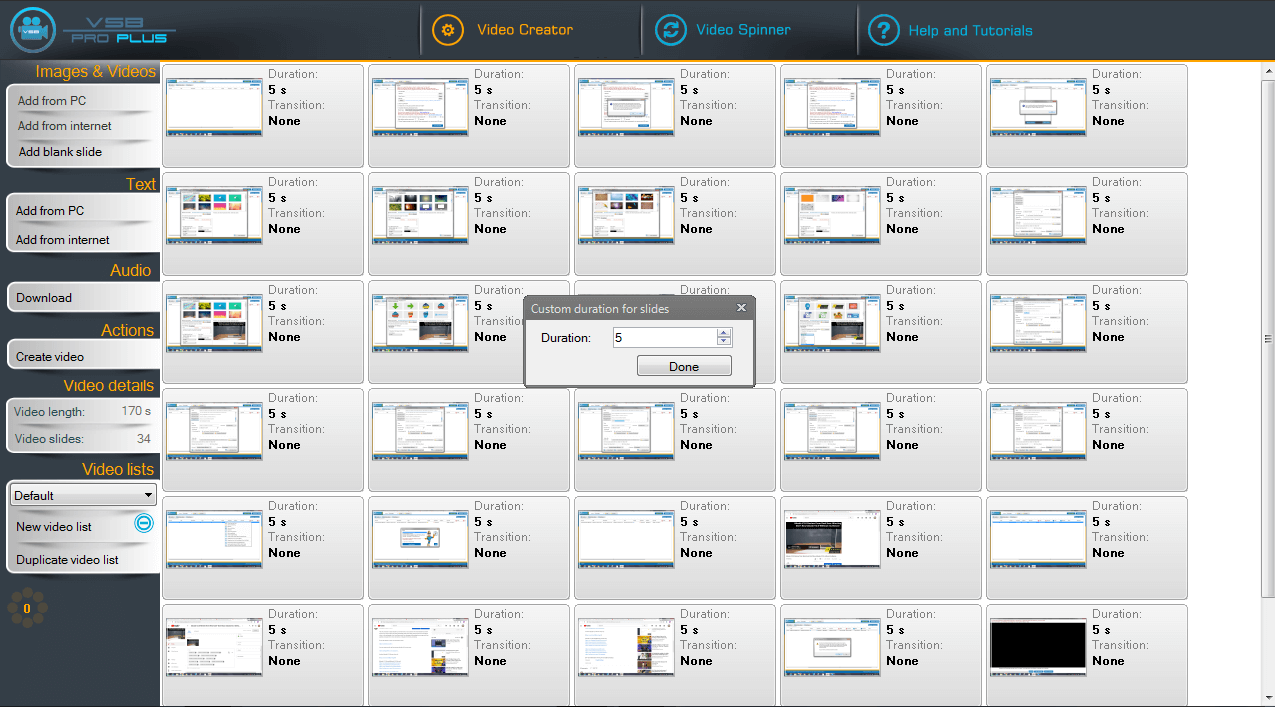Confirm the duration with the Done button
Viewport: 1275px width, 707px height.
[x=684, y=367]
